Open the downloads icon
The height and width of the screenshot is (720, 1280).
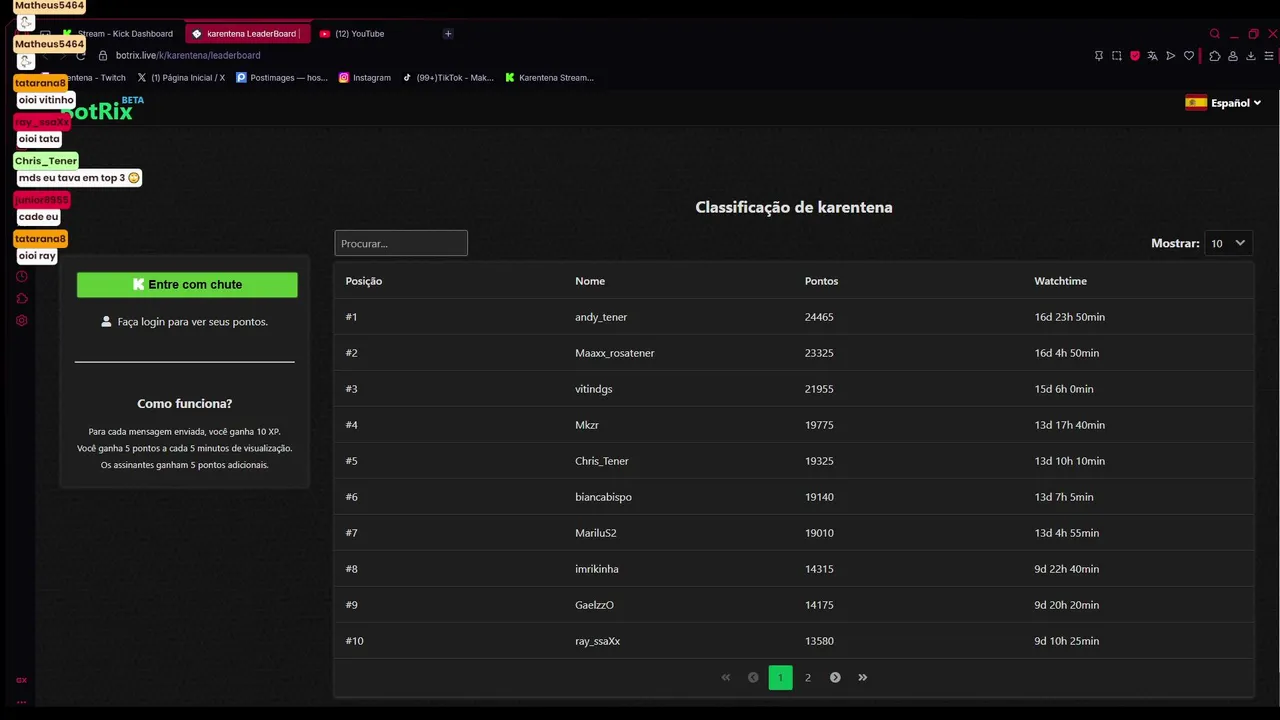1251,56
